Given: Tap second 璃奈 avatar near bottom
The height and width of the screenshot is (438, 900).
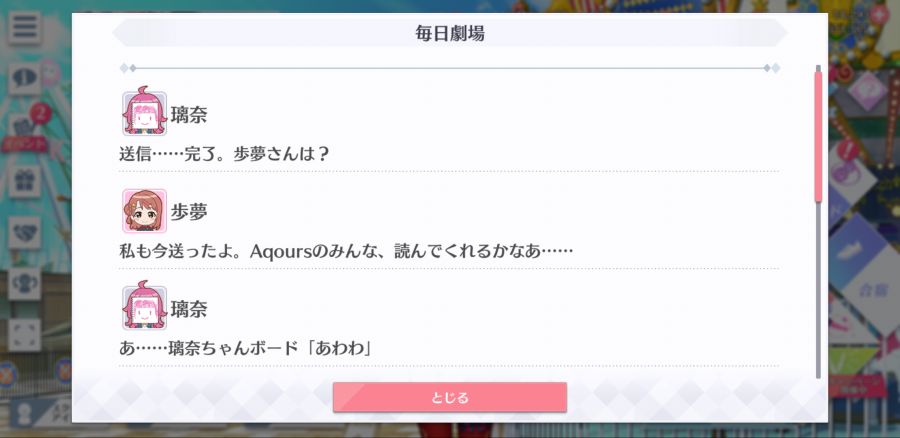Looking at the screenshot, I should tap(144, 307).
